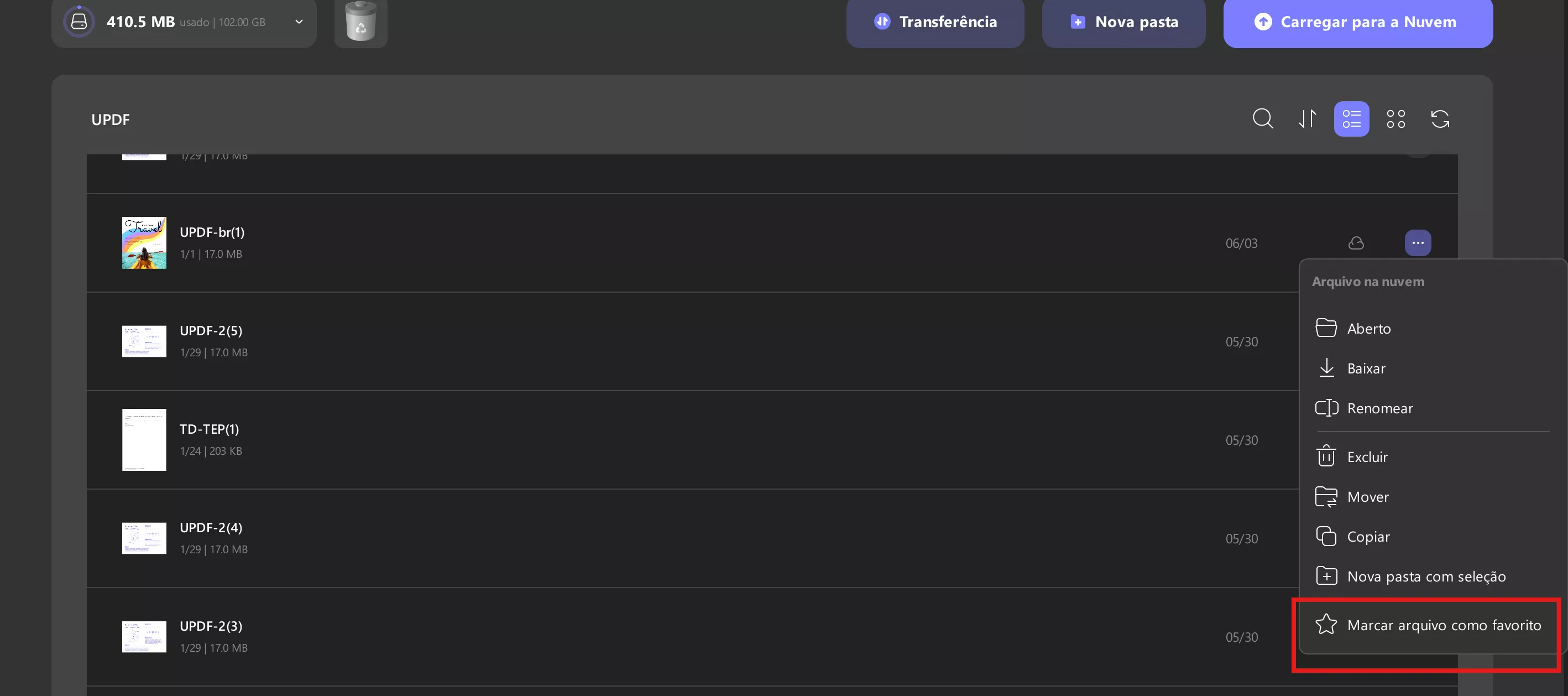Choose Copiar from the context menu
Viewport: 1568px width, 696px height.
1433,537
